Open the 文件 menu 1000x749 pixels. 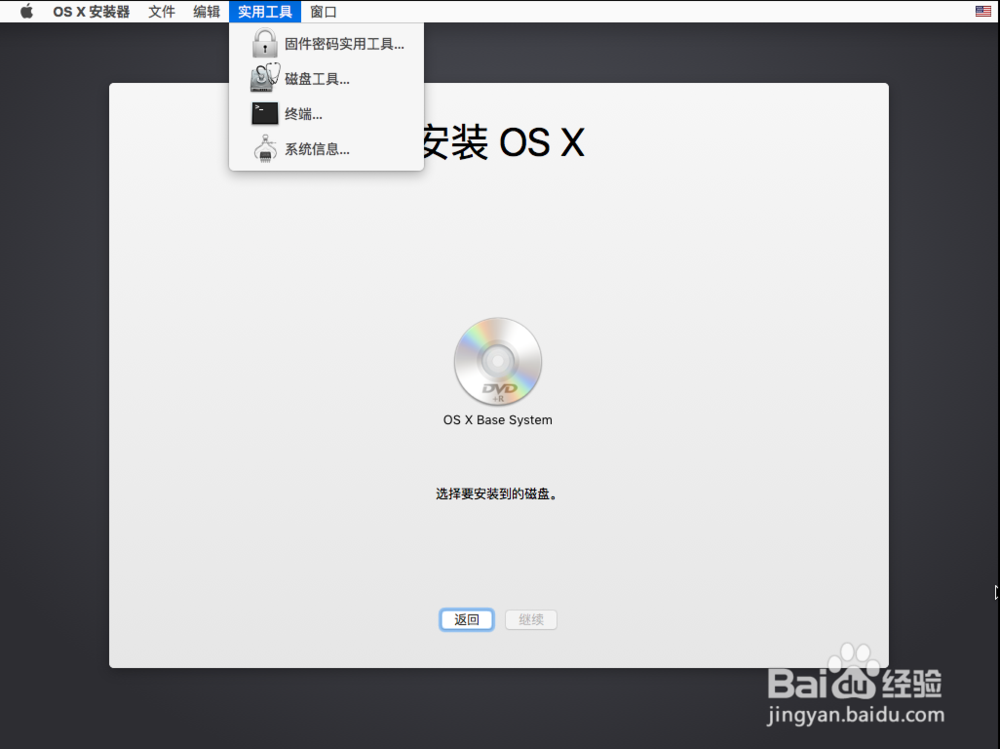[161, 11]
